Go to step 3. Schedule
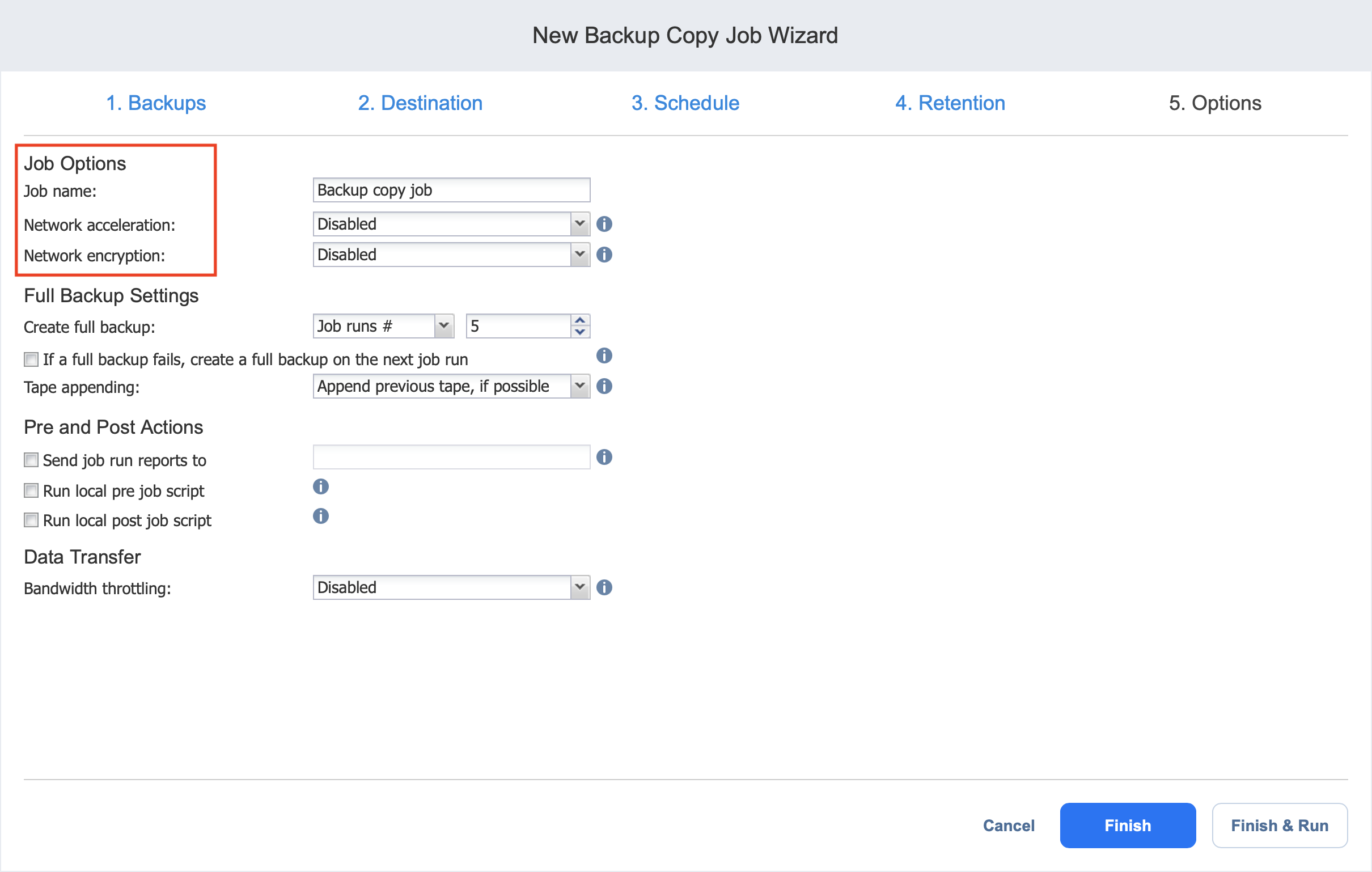 (685, 103)
